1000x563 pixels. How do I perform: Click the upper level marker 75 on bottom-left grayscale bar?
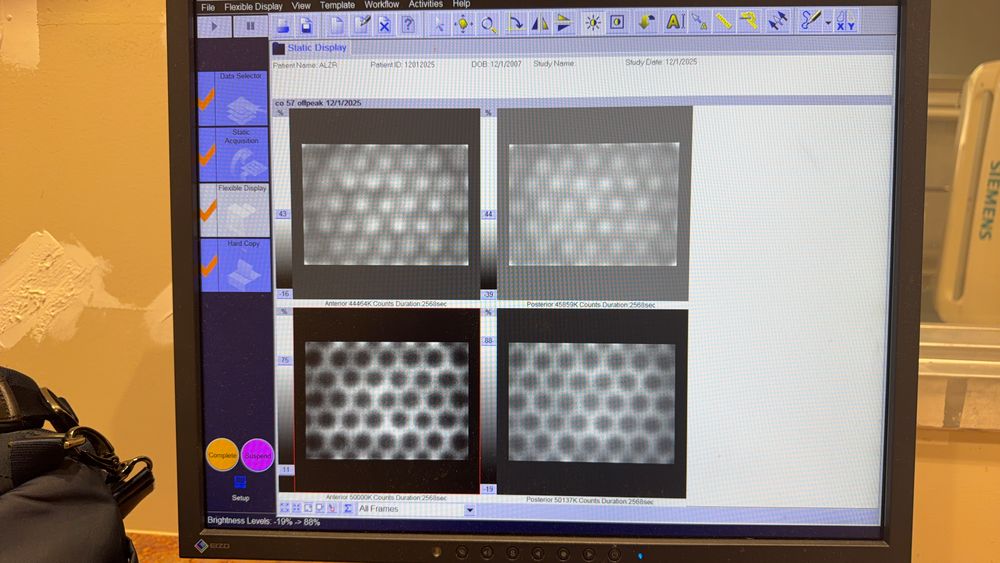click(x=285, y=360)
